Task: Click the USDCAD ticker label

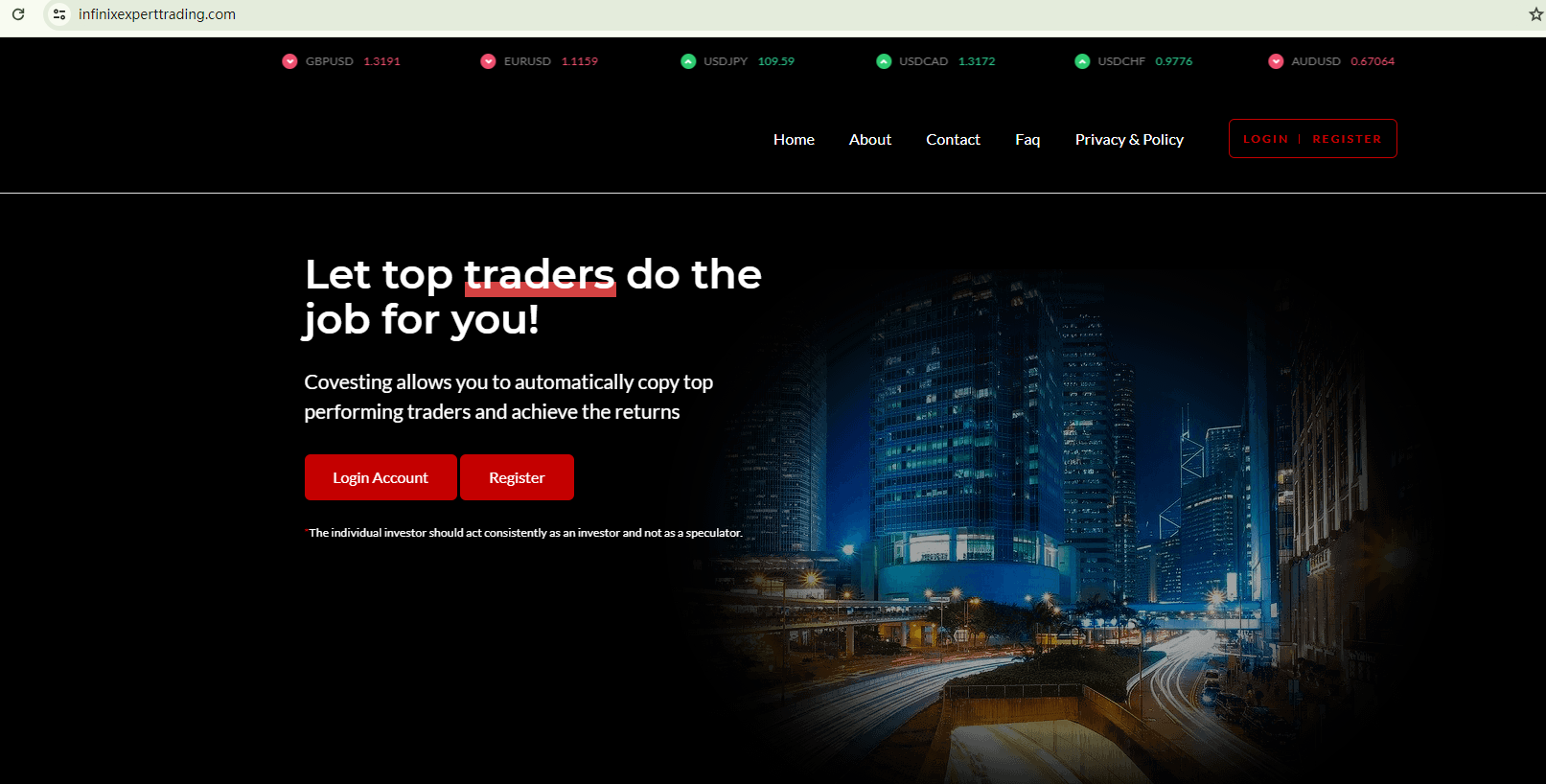Action: point(923,61)
